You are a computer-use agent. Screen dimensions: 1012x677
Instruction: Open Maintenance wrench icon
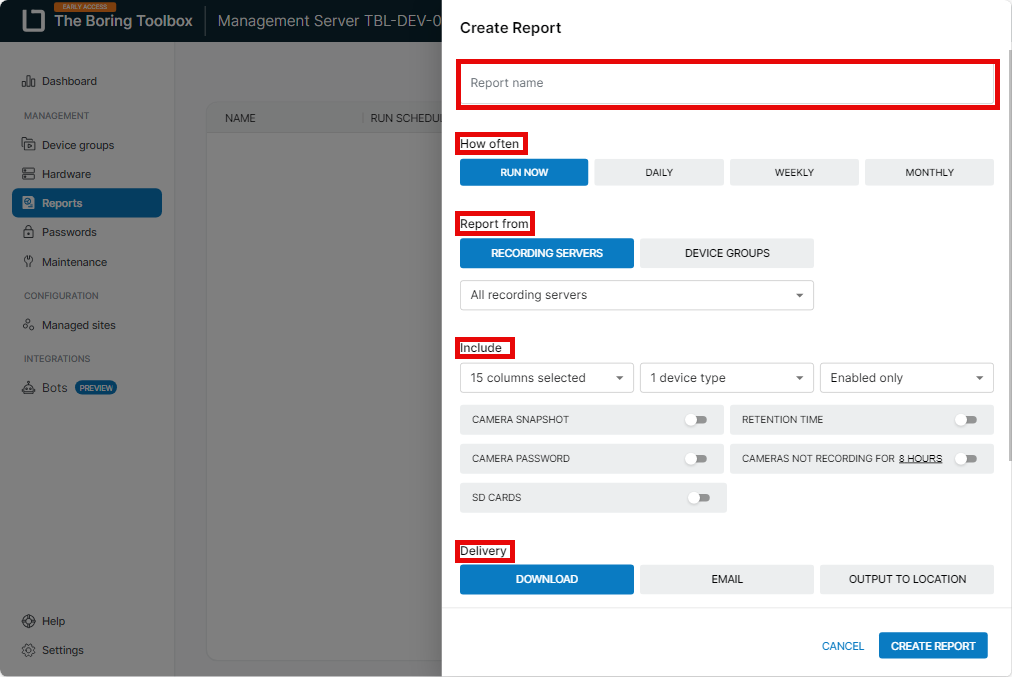[x=29, y=262]
